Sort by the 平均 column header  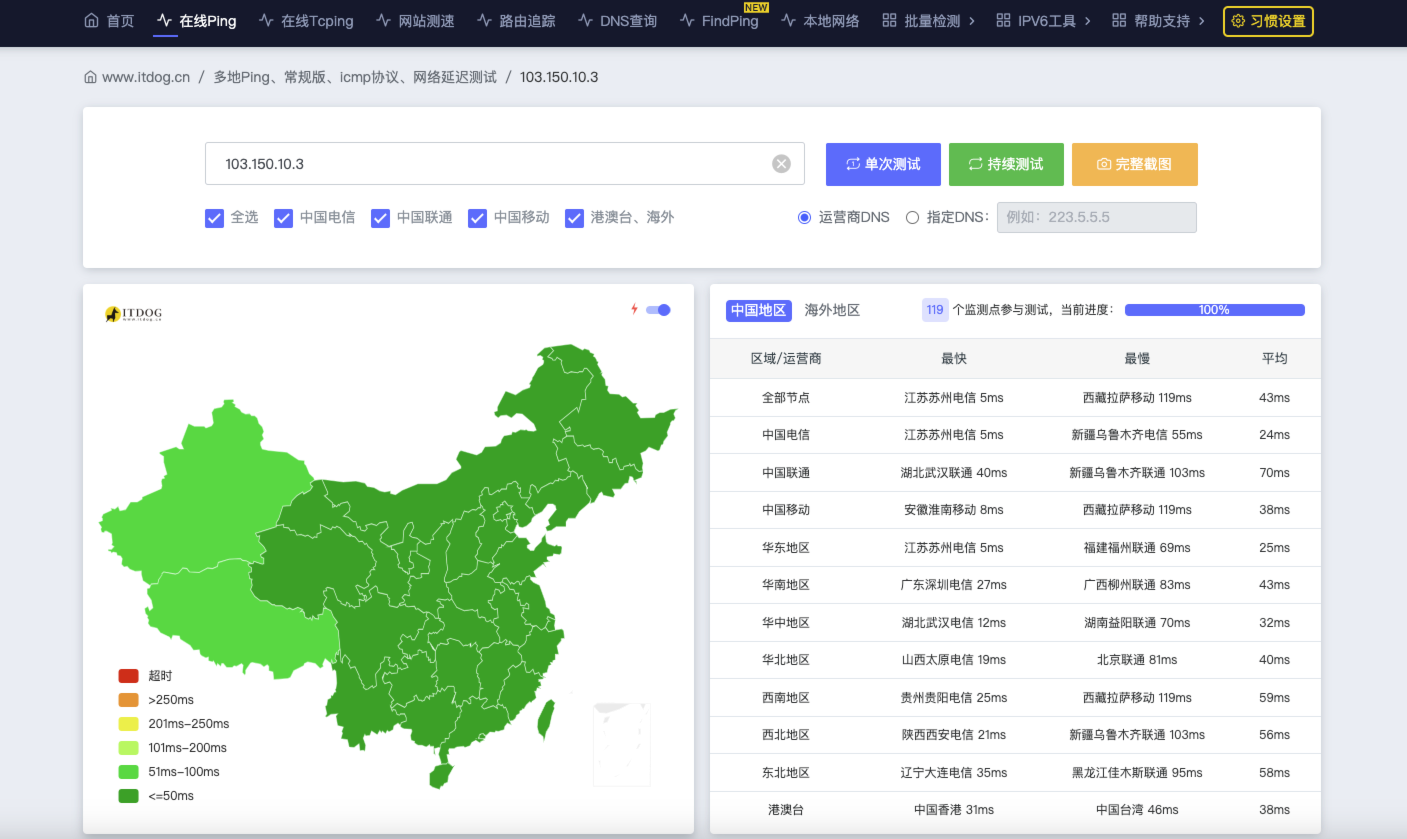pos(1274,358)
